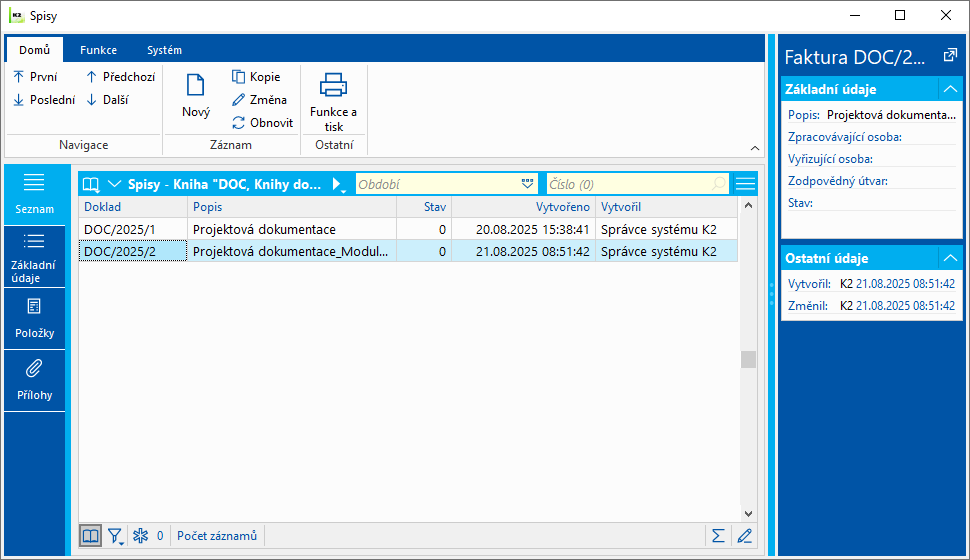The image size is (970, 560).
Task: Go to the first record with První
Action: coord(35,77)
